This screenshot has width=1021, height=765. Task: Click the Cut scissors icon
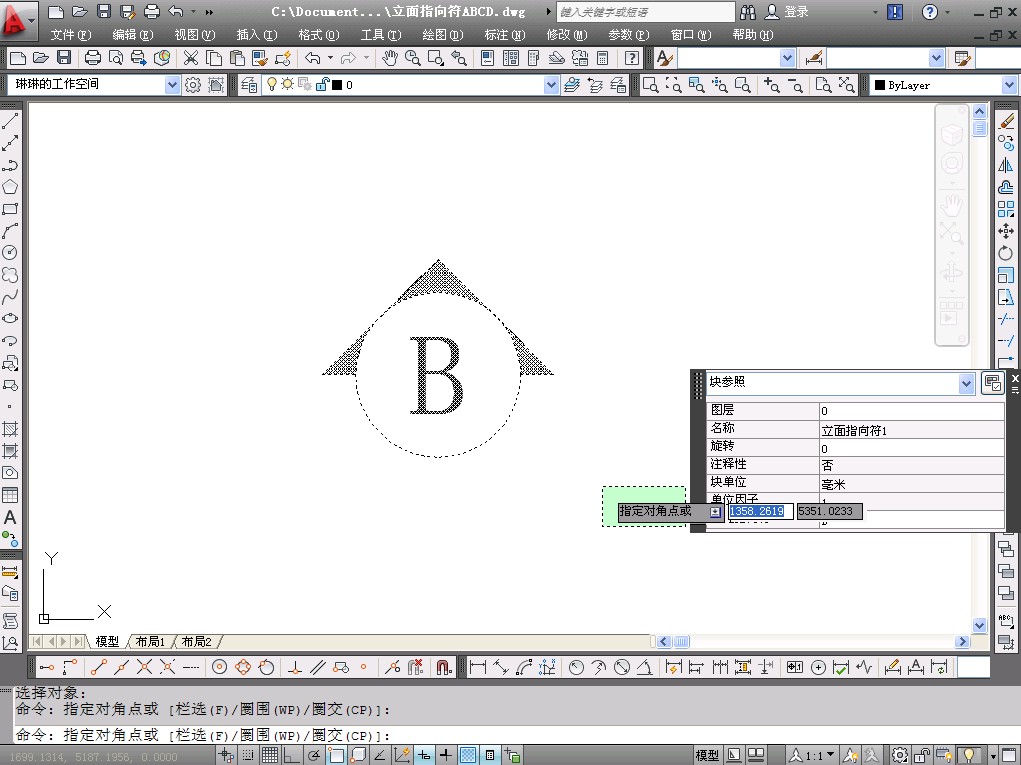190,58
